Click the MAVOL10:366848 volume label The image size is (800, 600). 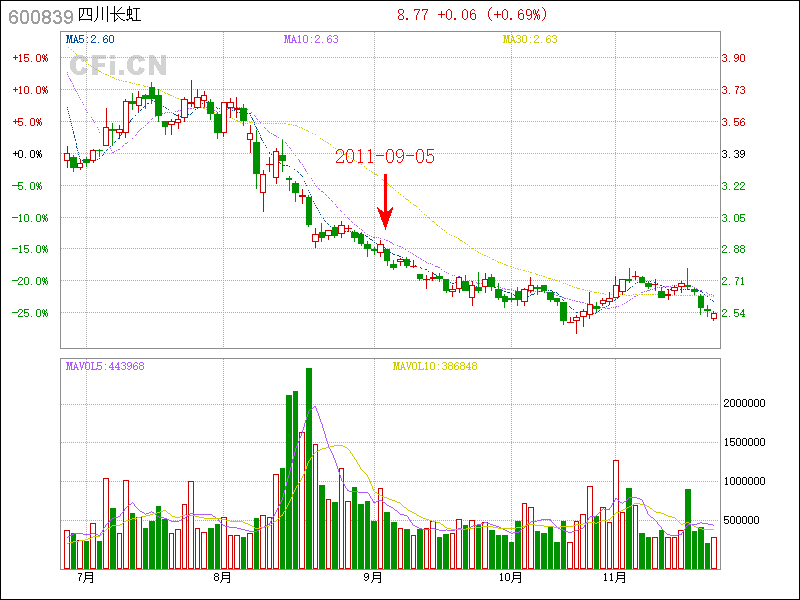(x=434, y=366)
